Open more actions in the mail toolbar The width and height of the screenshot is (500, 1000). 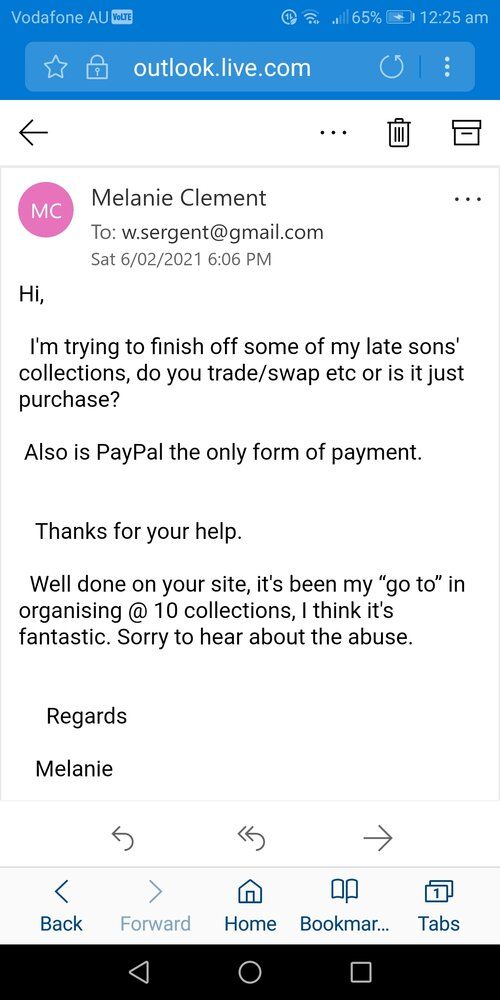pyautogui.click(x=334, y=133)
